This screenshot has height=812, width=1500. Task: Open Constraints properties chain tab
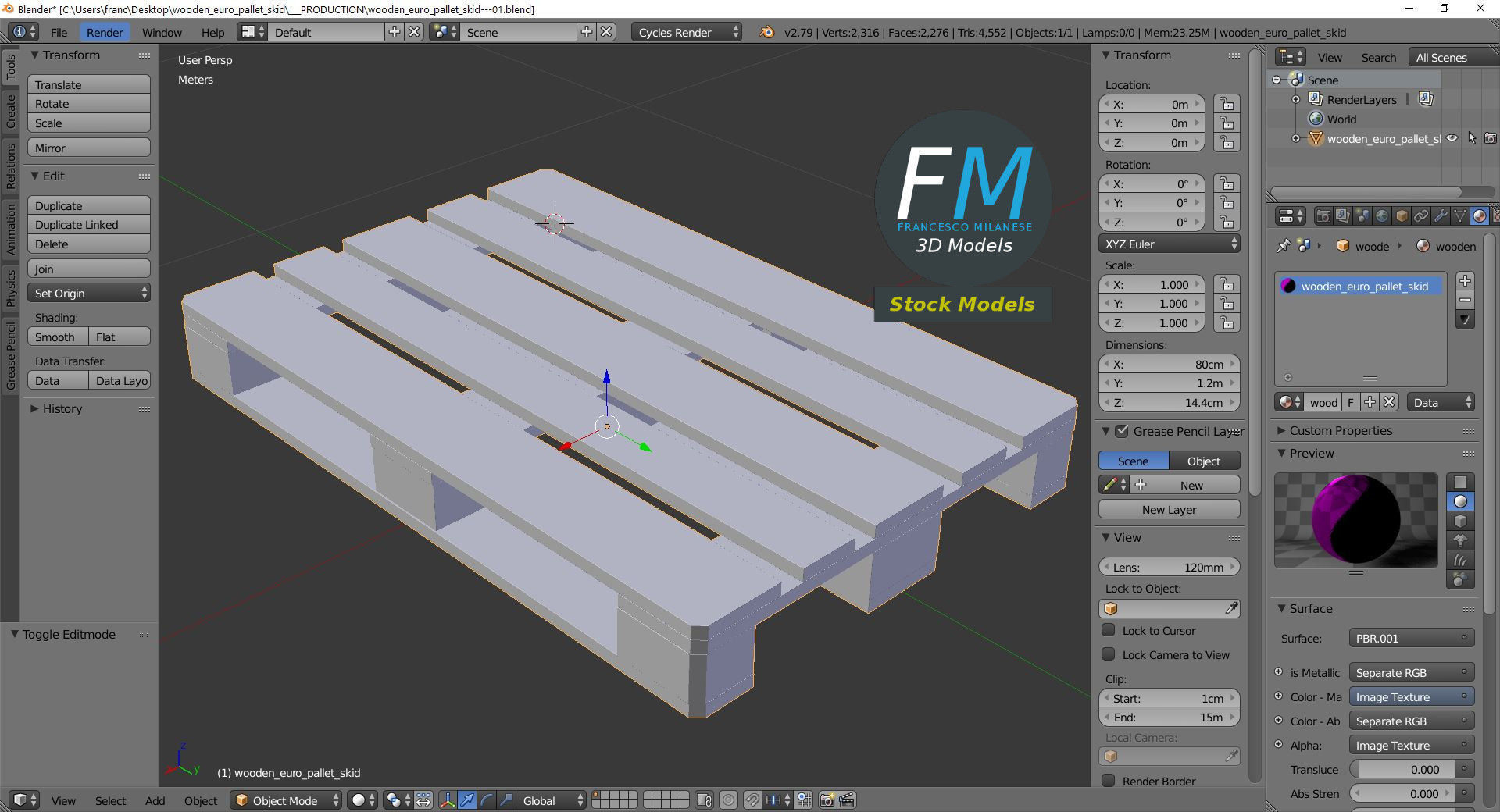tap(1421, 216)
